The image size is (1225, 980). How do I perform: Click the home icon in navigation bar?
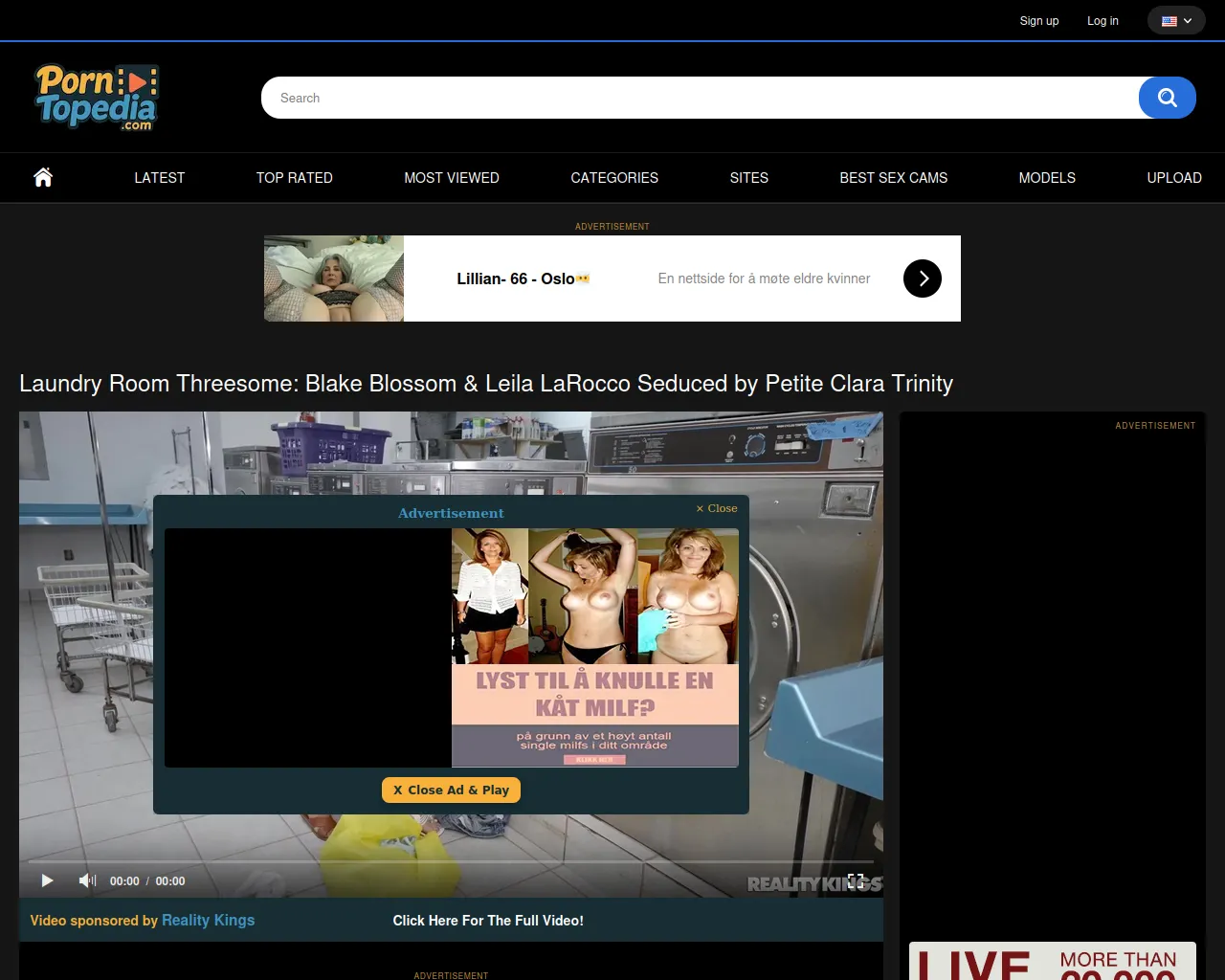pos(43,177)
